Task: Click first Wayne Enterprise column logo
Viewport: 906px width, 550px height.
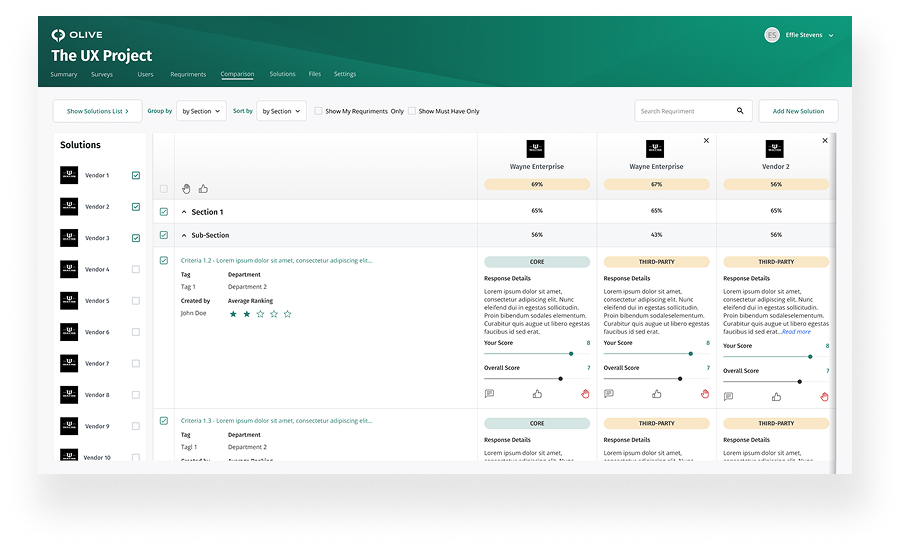Action: [536, 149]
